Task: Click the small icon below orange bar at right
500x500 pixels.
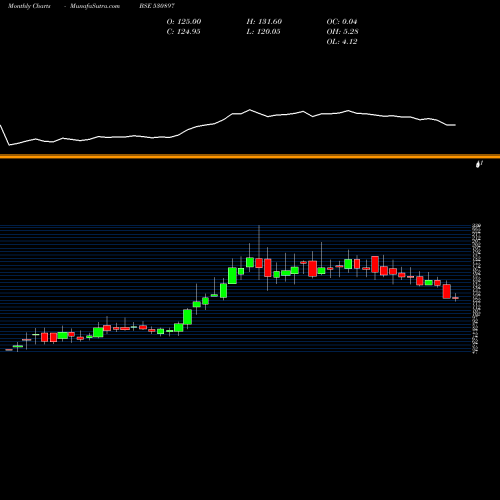Action: 479,164
